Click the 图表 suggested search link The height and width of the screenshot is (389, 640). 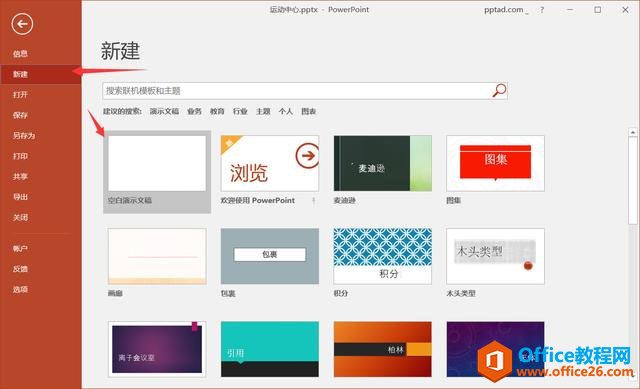pyautogui.click(x=309, y=111)
